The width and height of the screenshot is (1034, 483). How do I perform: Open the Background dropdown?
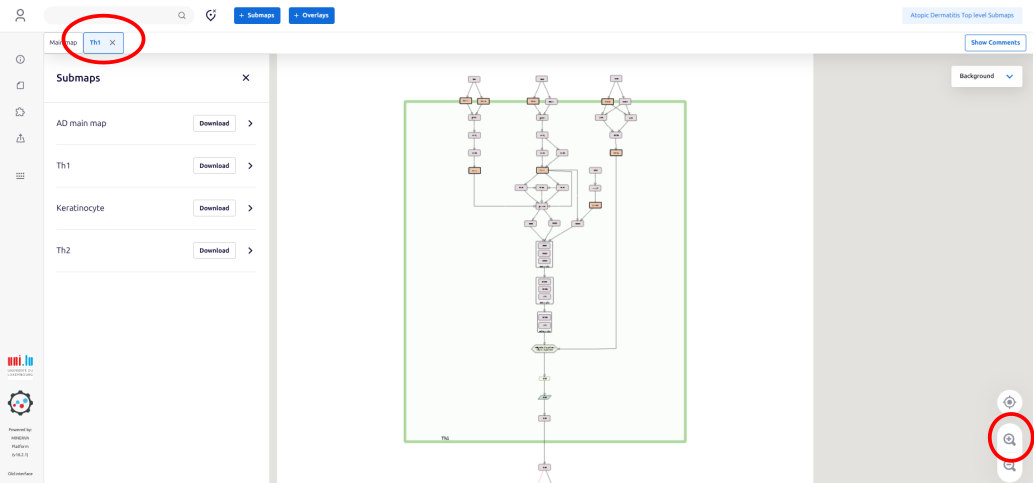pos(986,76)
